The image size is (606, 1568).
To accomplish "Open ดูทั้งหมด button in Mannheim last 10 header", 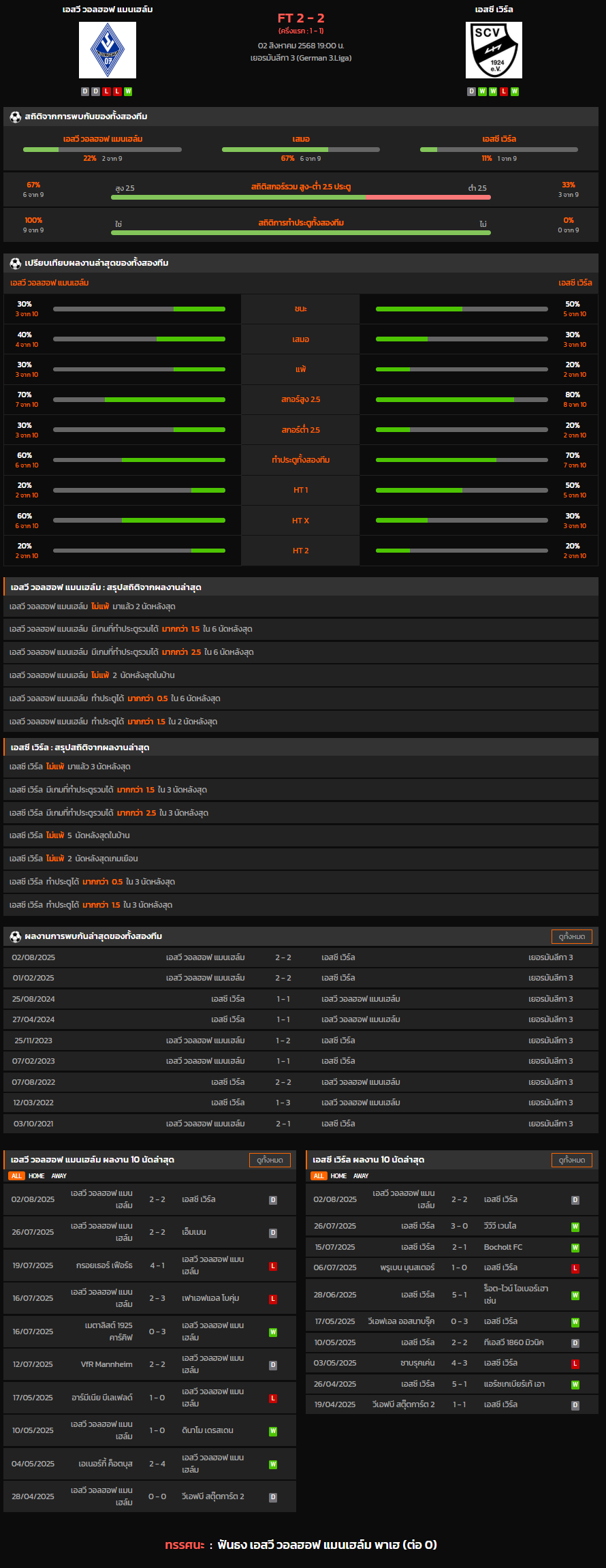I will click(270, 1160).
